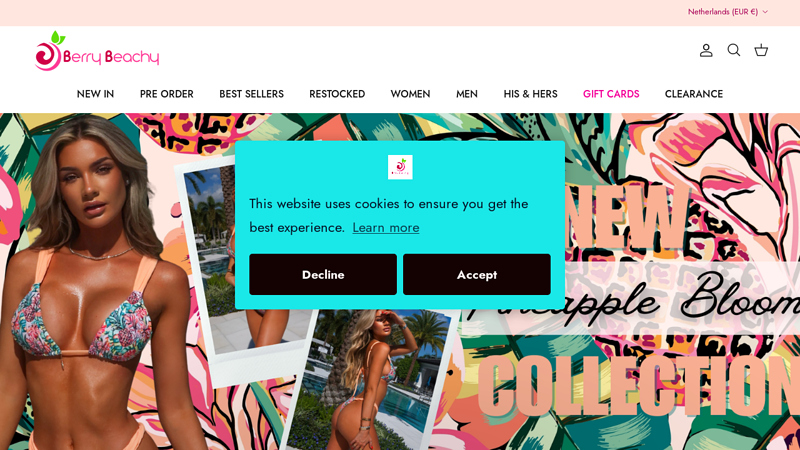Open the NEW IN menu

point(95,94)
